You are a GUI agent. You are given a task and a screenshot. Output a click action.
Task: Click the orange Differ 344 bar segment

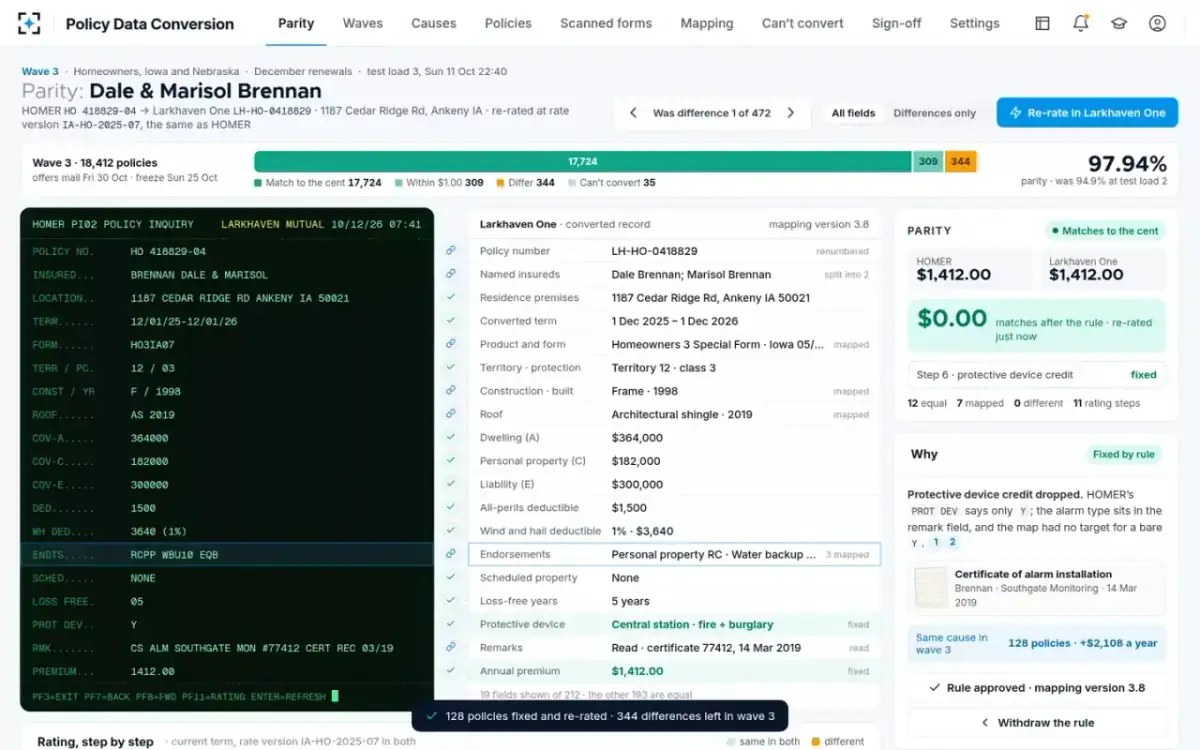pos(960,161)
